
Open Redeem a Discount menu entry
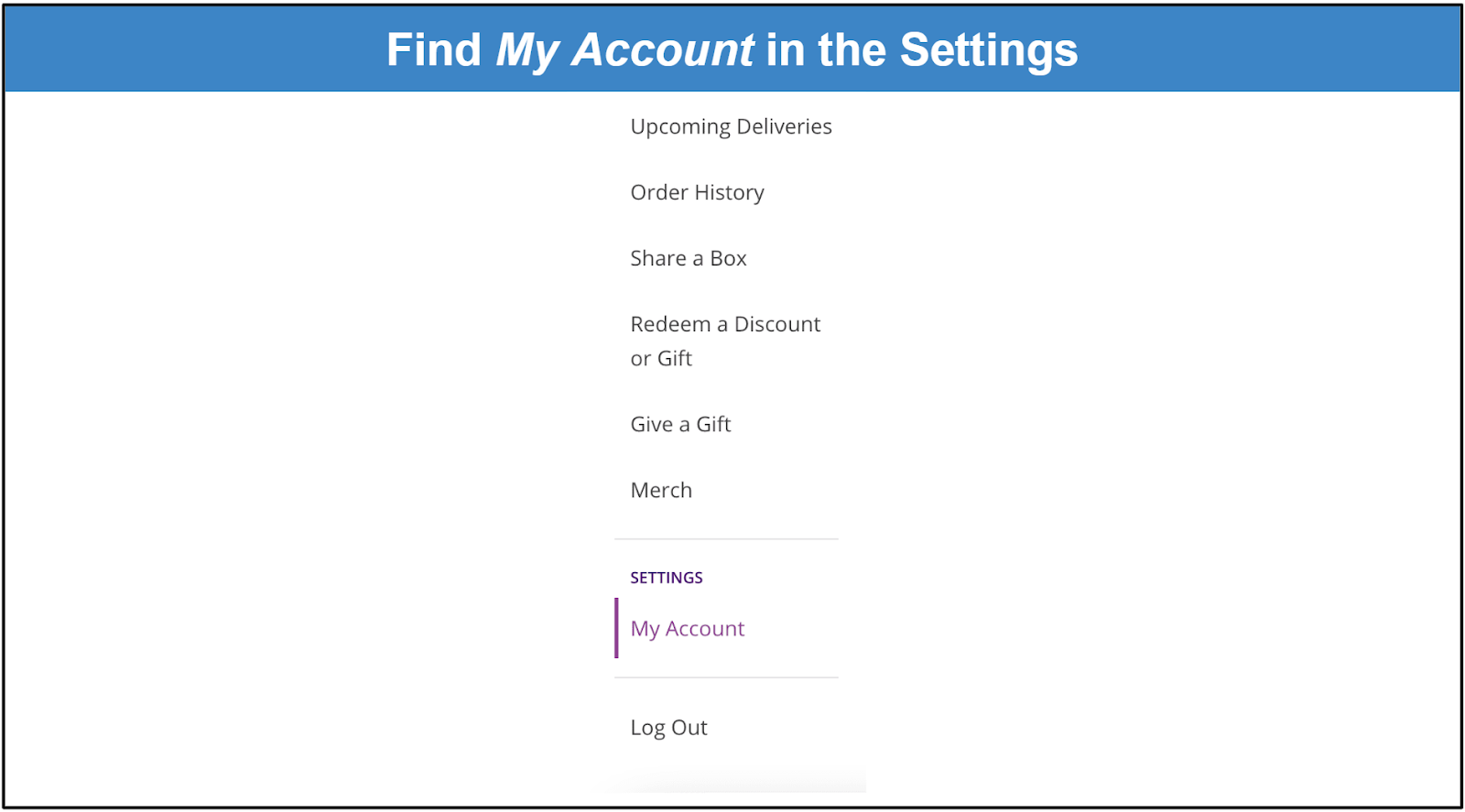coord(725,324)
